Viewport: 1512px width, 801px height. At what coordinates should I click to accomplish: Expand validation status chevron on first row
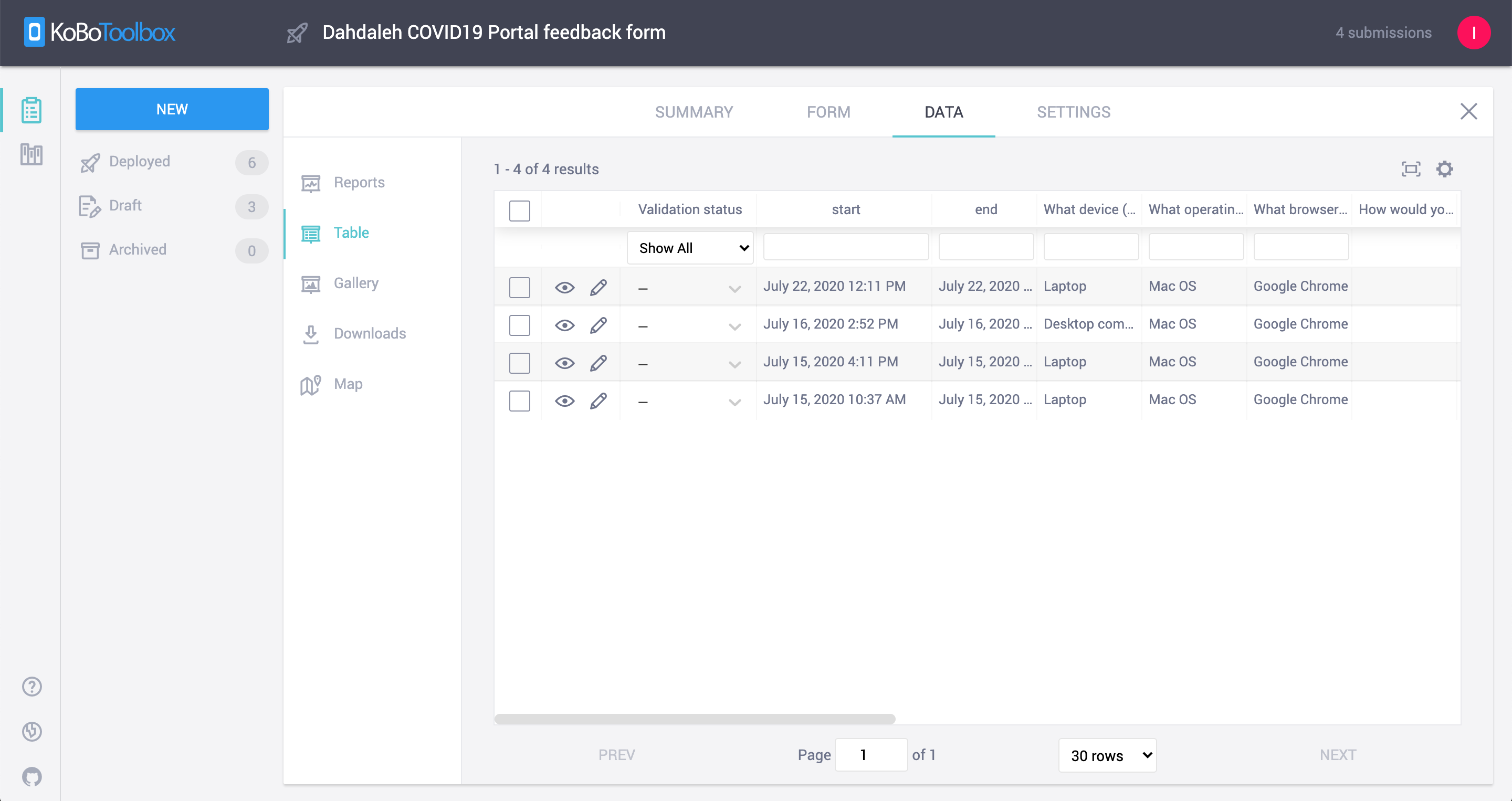[734, 289]
